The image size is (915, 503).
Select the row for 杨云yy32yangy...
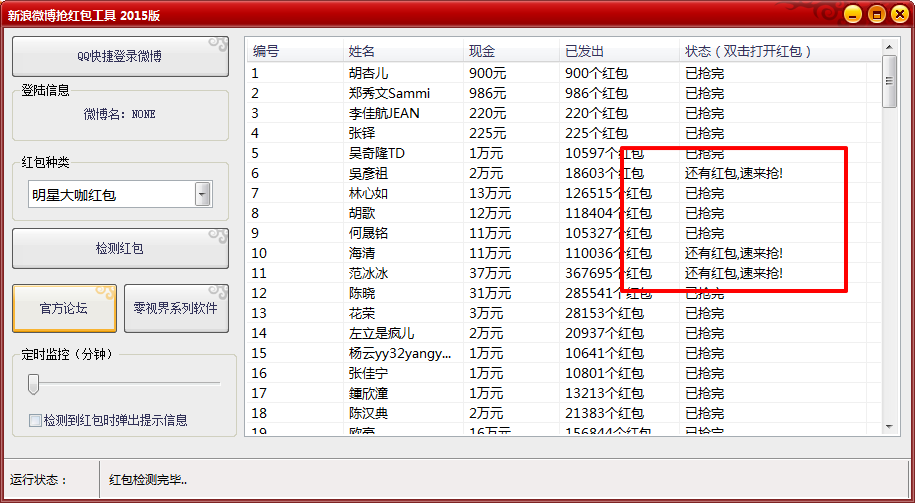tap(564, 353)
